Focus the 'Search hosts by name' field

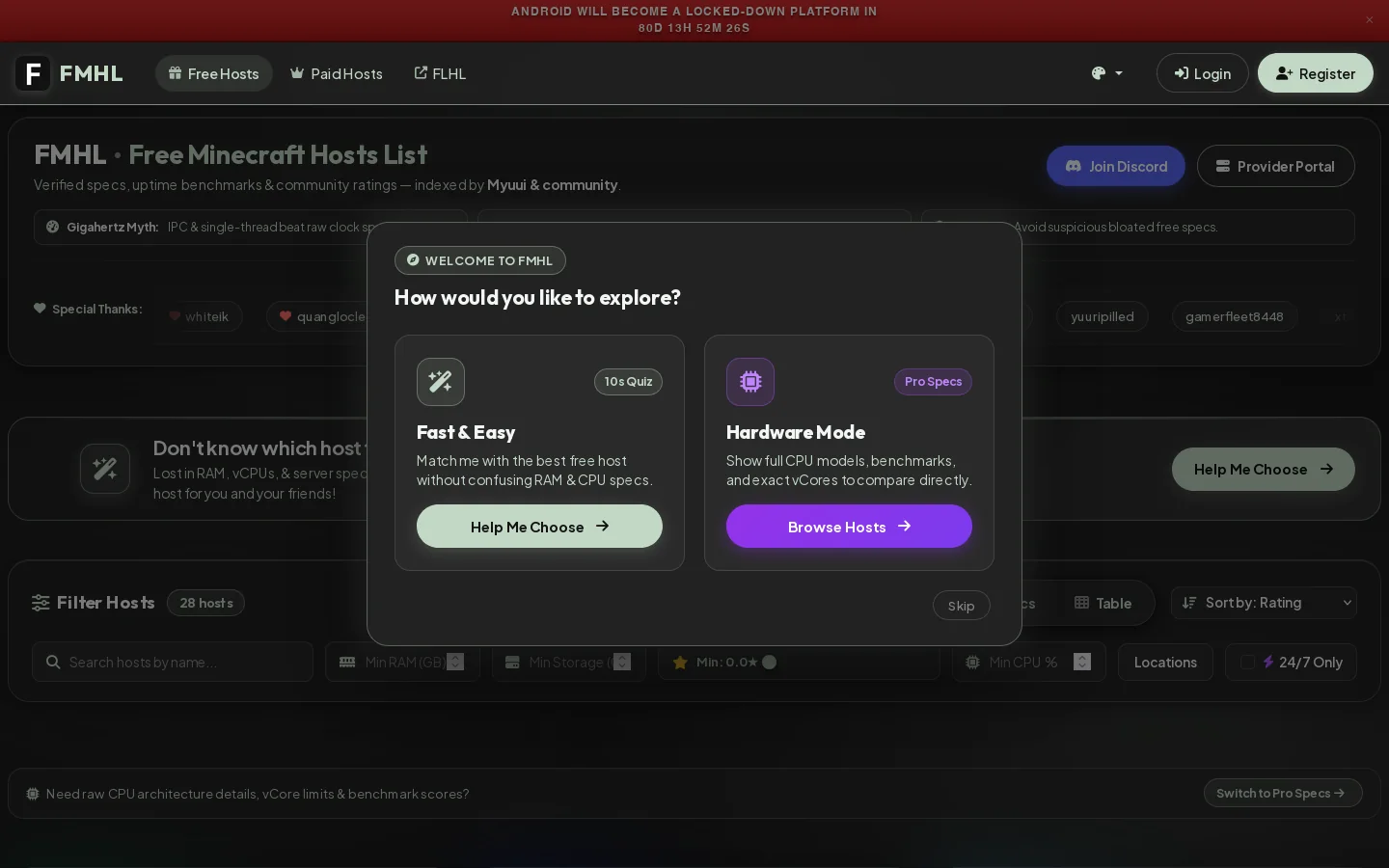[x=173, y=663]
